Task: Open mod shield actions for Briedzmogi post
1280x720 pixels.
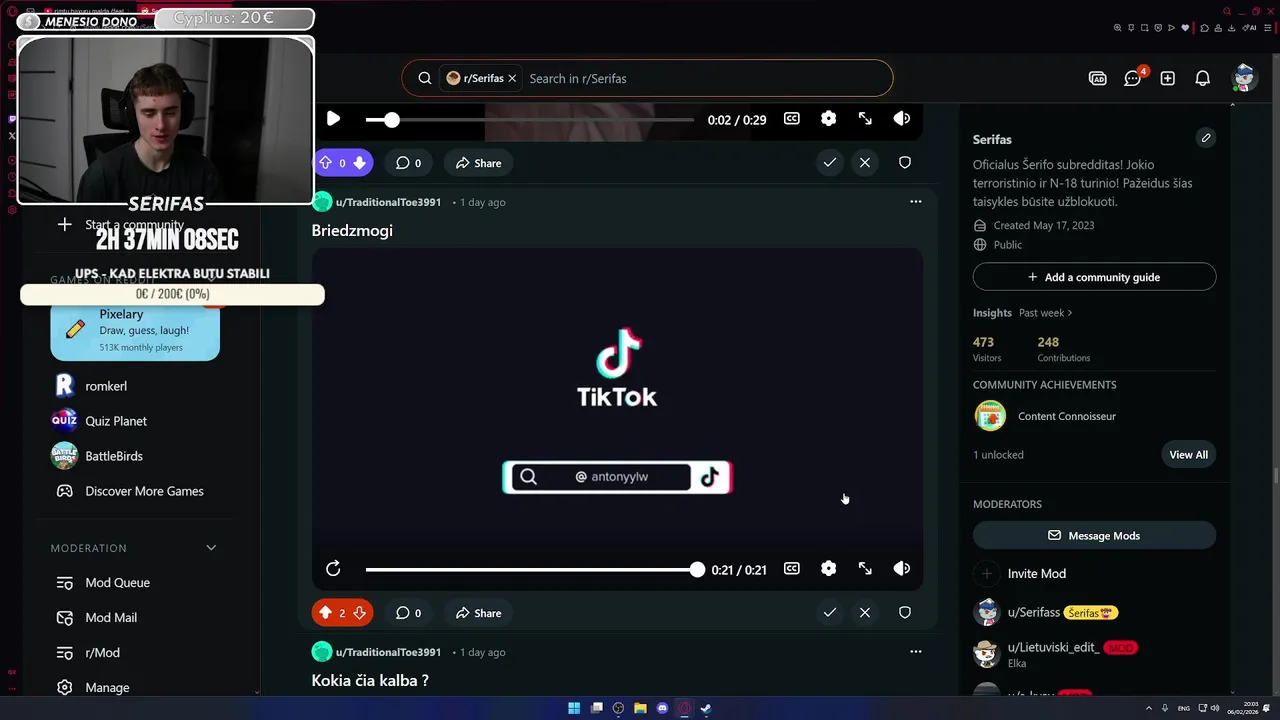Action: pos(905,613)
